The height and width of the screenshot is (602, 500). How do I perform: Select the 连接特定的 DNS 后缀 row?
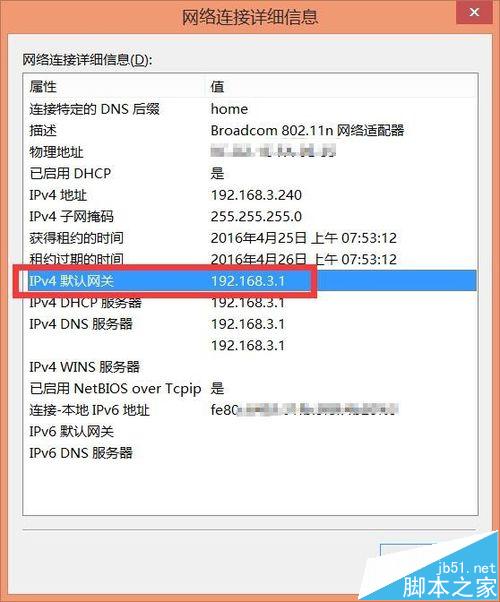[251, 109]
